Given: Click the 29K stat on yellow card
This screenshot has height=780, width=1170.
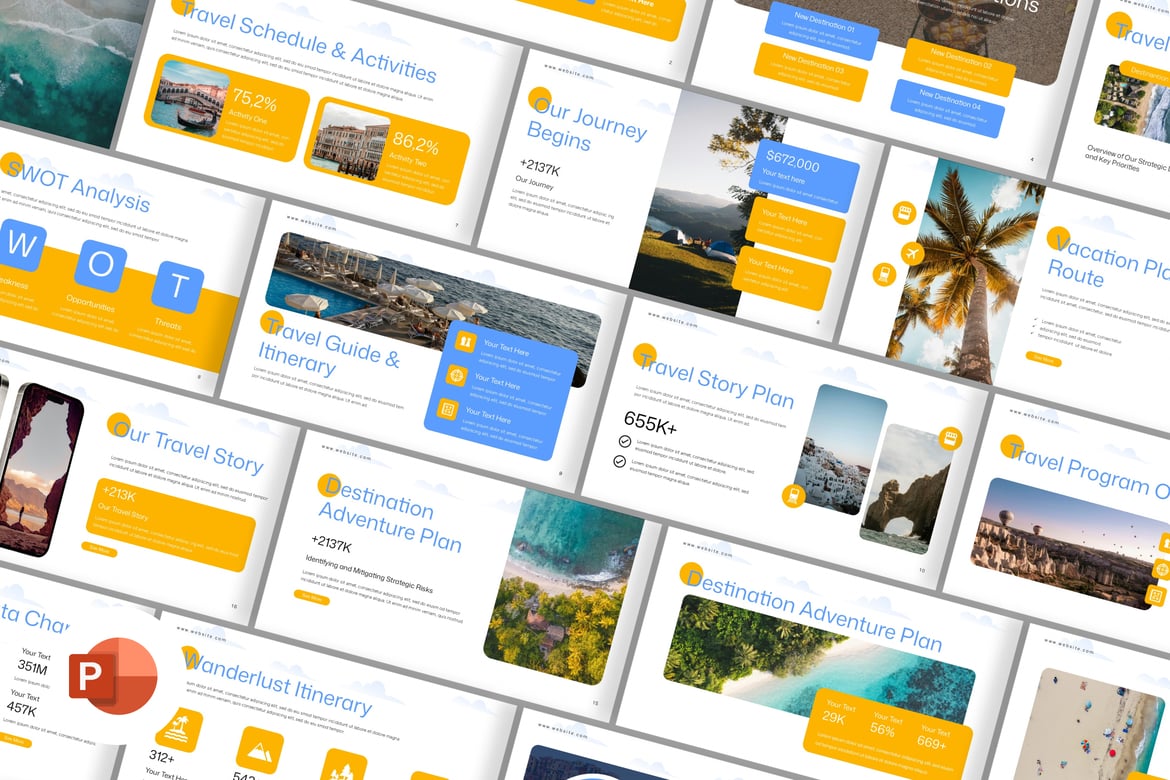Looking at the screenshot, I should (x=833, y=717).
